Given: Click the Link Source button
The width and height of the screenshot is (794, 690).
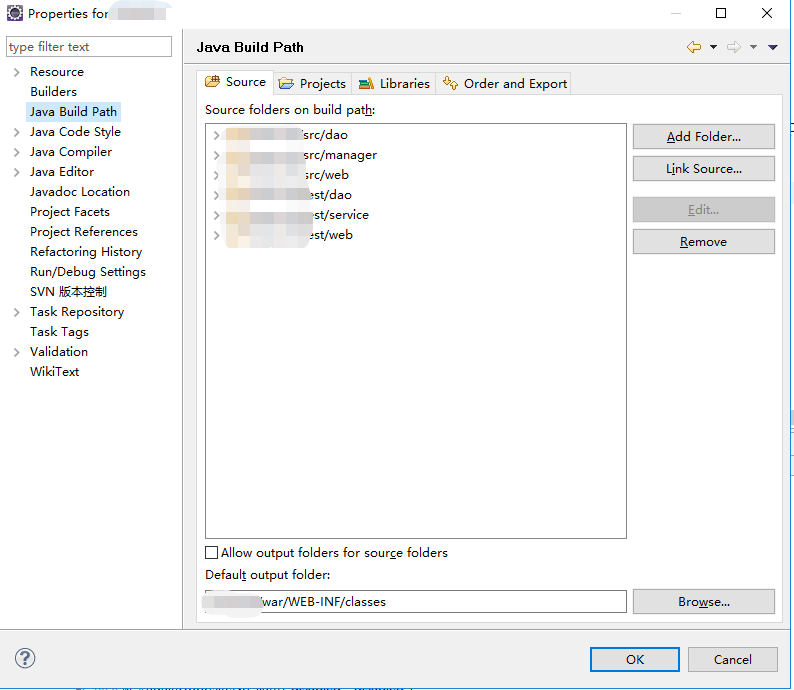Looking at the screenshot, I should 703,169.
